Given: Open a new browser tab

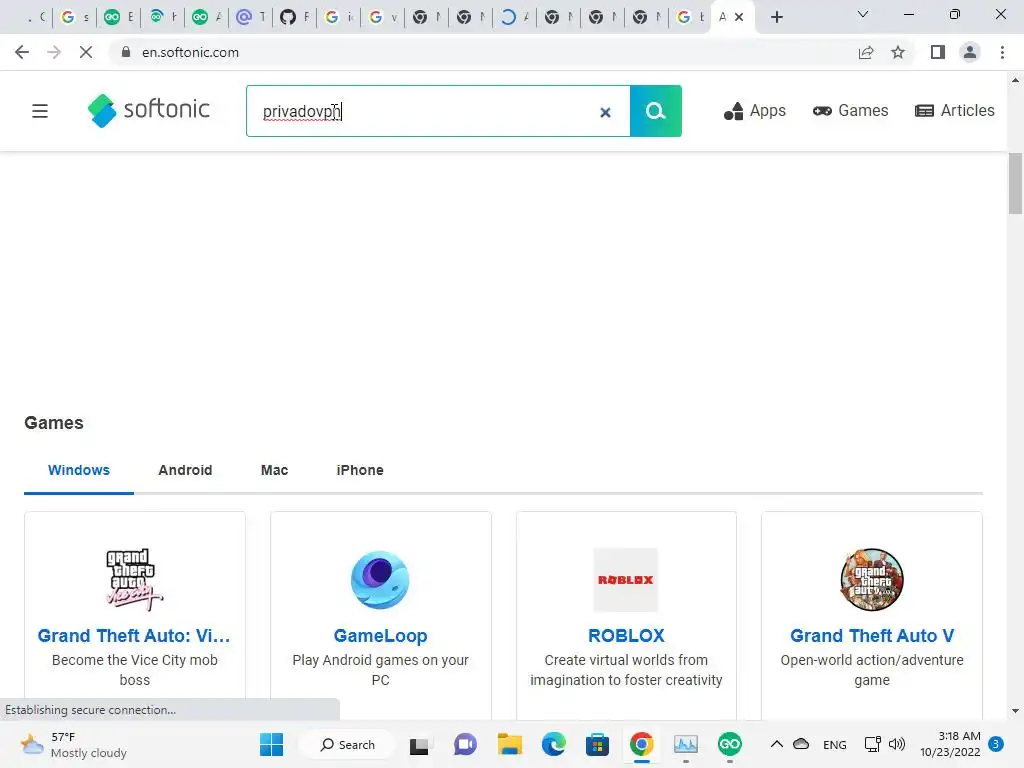Looking at the screenshot, I should coord(776,17).
